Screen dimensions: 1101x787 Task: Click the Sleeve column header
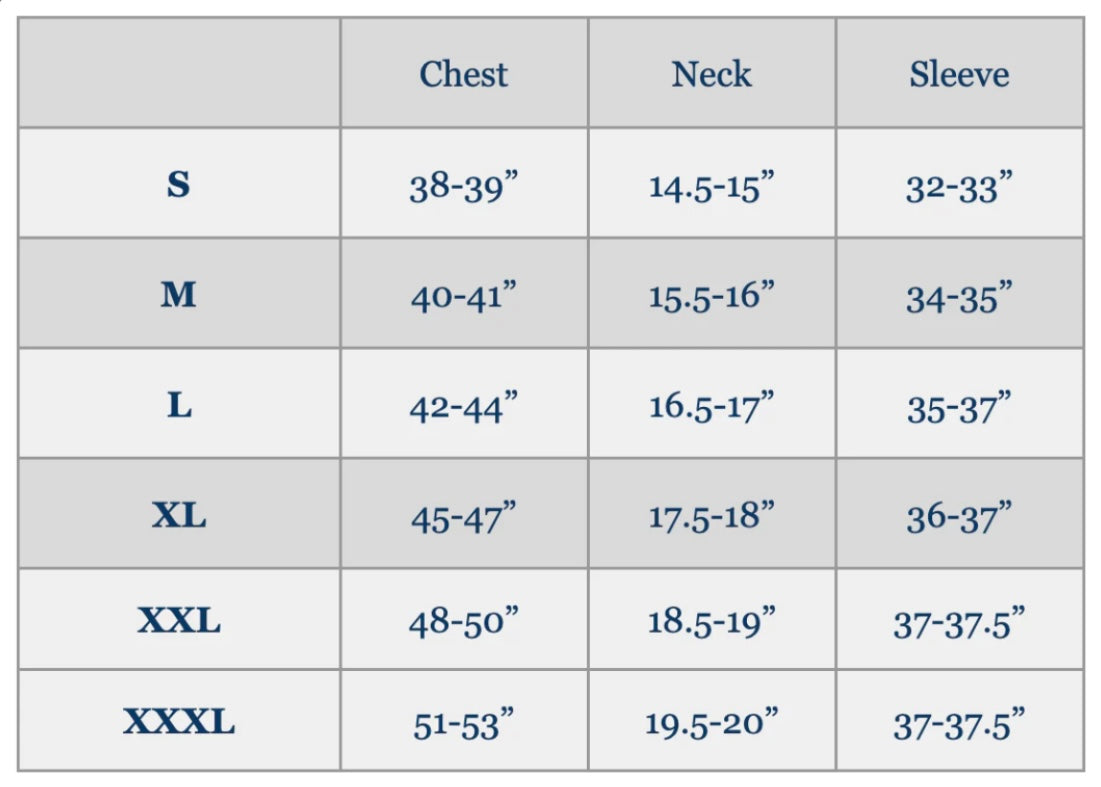(959, 74)
